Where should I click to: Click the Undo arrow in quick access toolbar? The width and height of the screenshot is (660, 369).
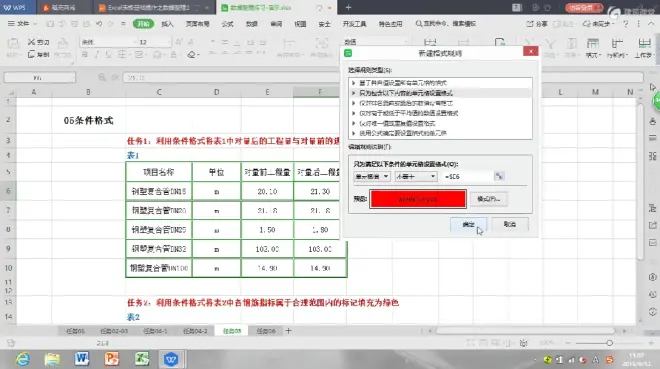click(99, 24)
